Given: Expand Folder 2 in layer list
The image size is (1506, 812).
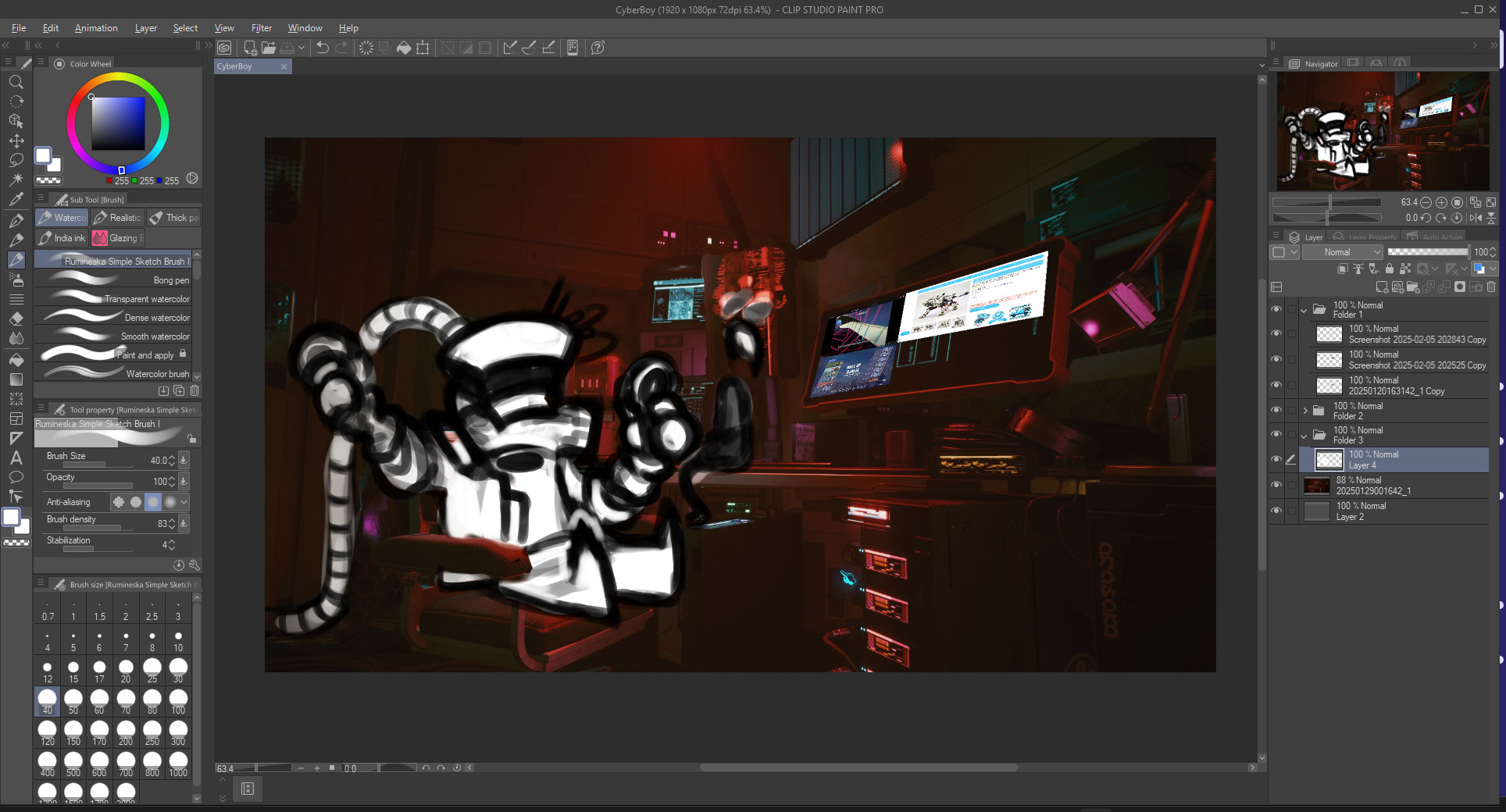Looking at the screenshot, I should (x=1305, y=411).
